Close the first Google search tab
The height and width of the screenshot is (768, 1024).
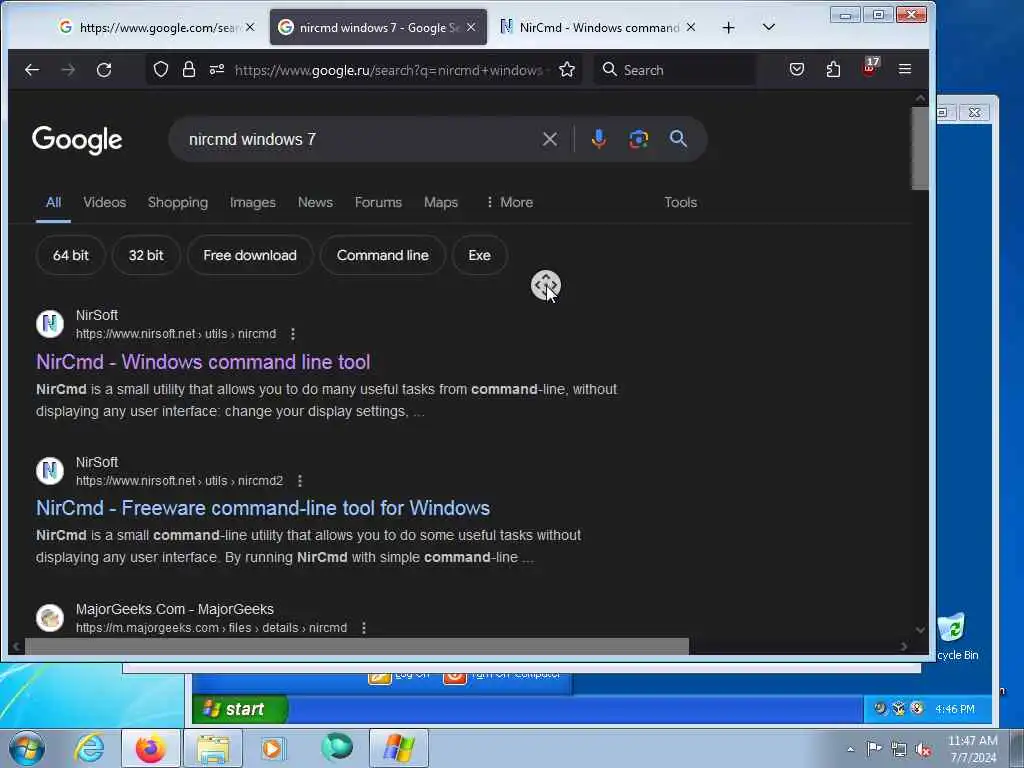click(x=250, y=27)
